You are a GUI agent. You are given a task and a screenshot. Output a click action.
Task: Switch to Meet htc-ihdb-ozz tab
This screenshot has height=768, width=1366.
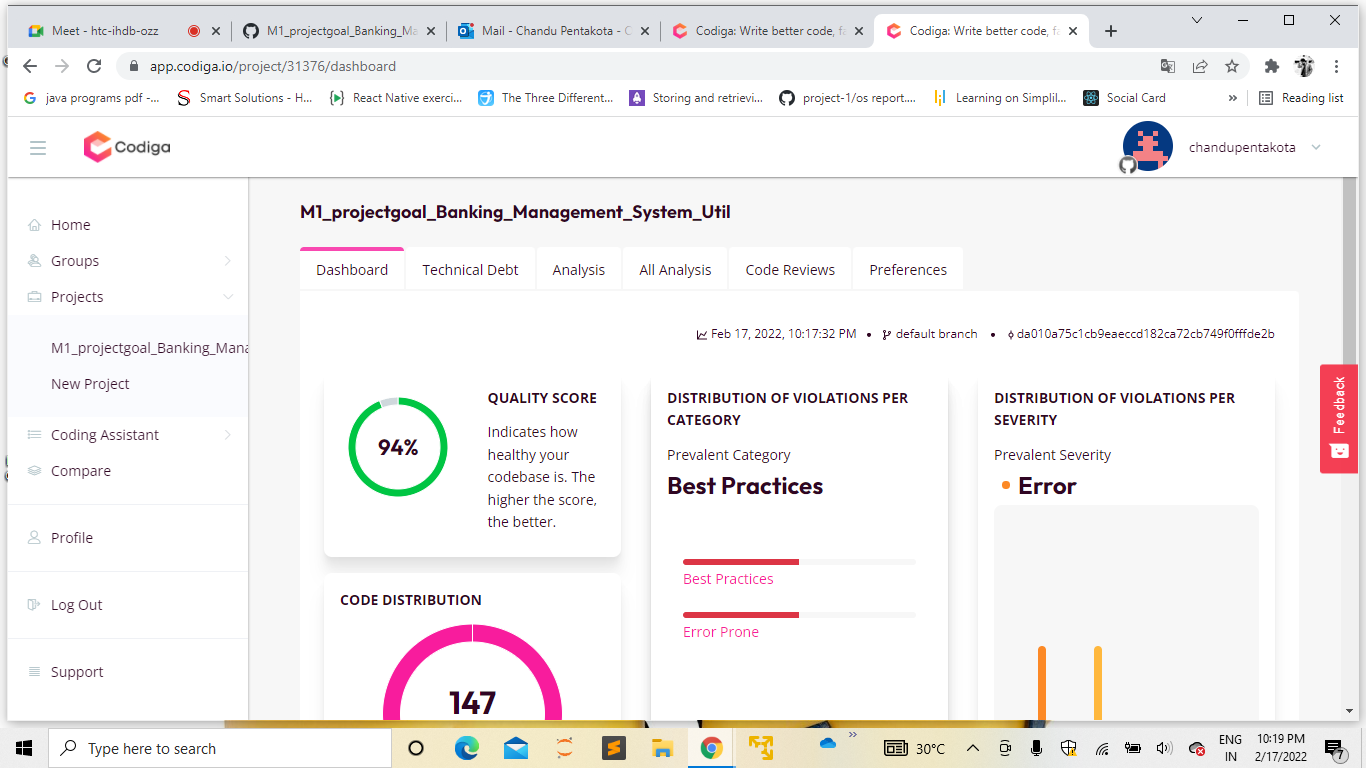pyautogui.click(x=125, y=31)
